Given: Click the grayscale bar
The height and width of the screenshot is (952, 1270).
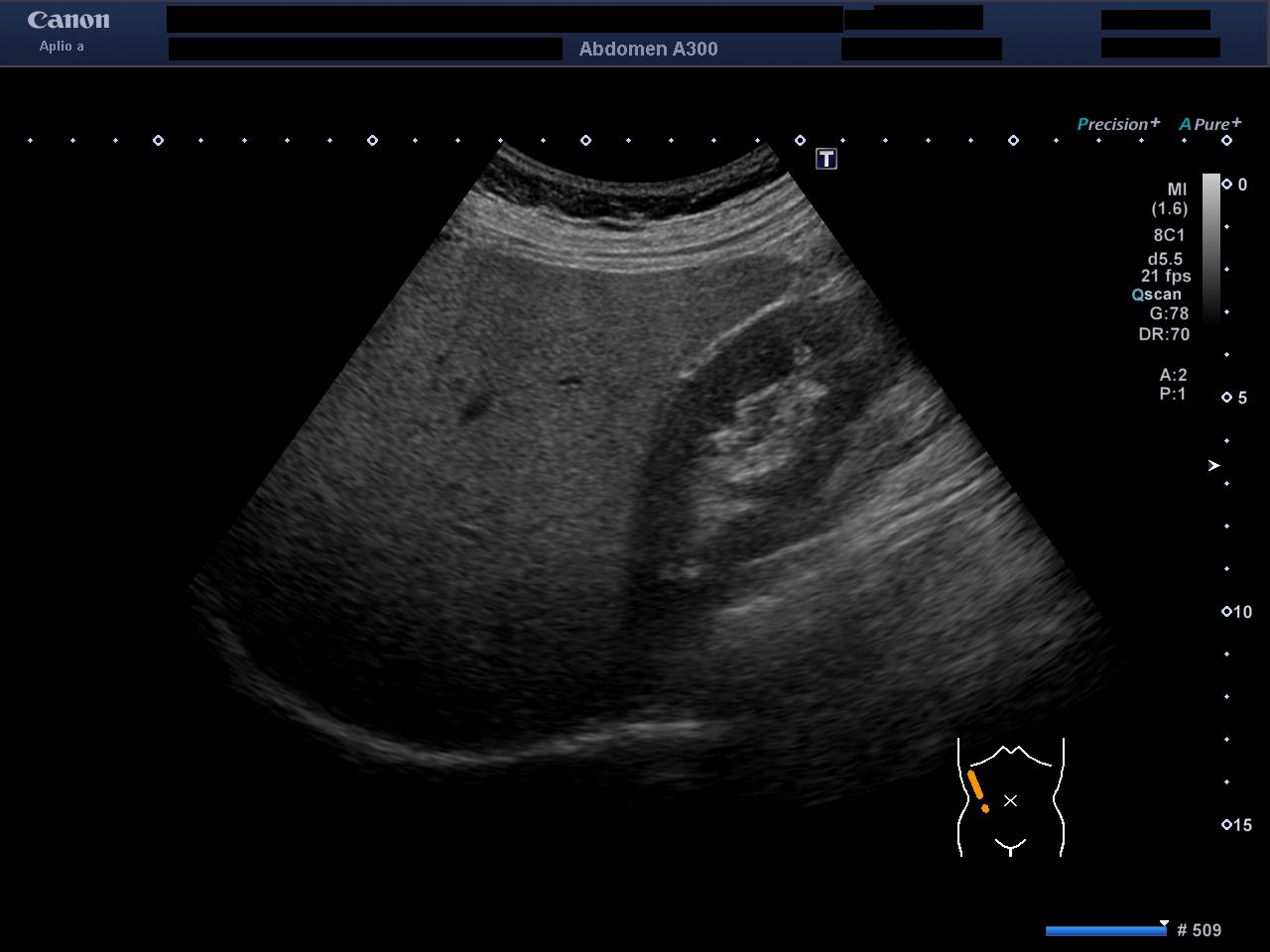Looking at the screenshot, I should pos(1210,248).
